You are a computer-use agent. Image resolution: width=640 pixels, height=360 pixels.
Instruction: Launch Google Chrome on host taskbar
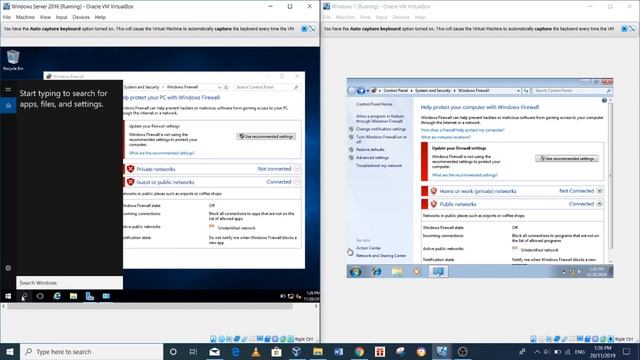[359, 351]
